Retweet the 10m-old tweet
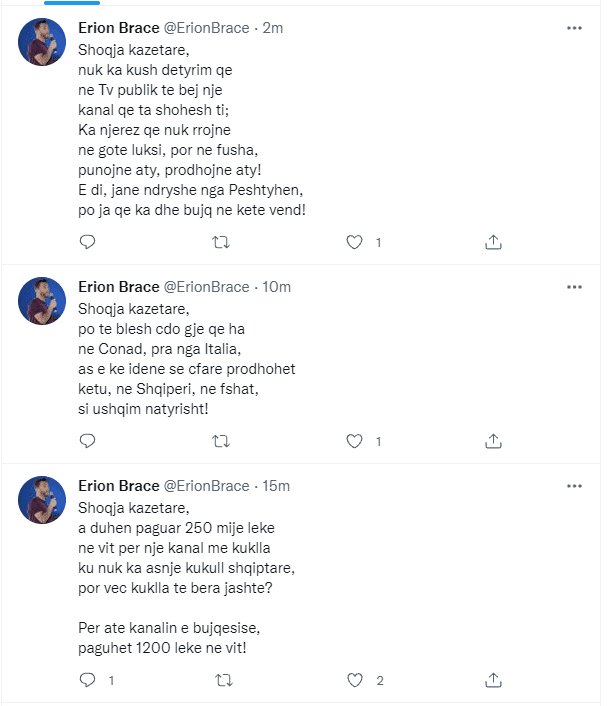The height and width of the screenshot is (706, 609). tap(222, 440)
